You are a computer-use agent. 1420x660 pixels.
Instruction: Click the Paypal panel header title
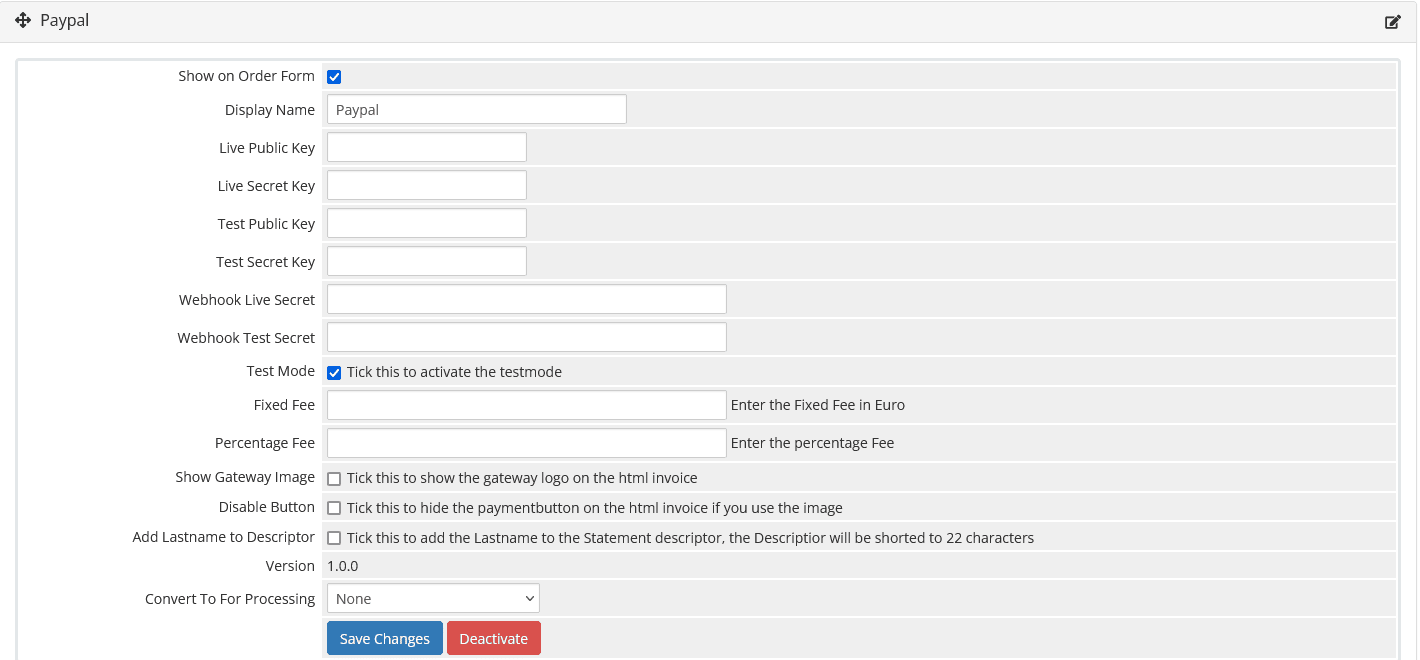pyautogui.click(x=65, y=21)
